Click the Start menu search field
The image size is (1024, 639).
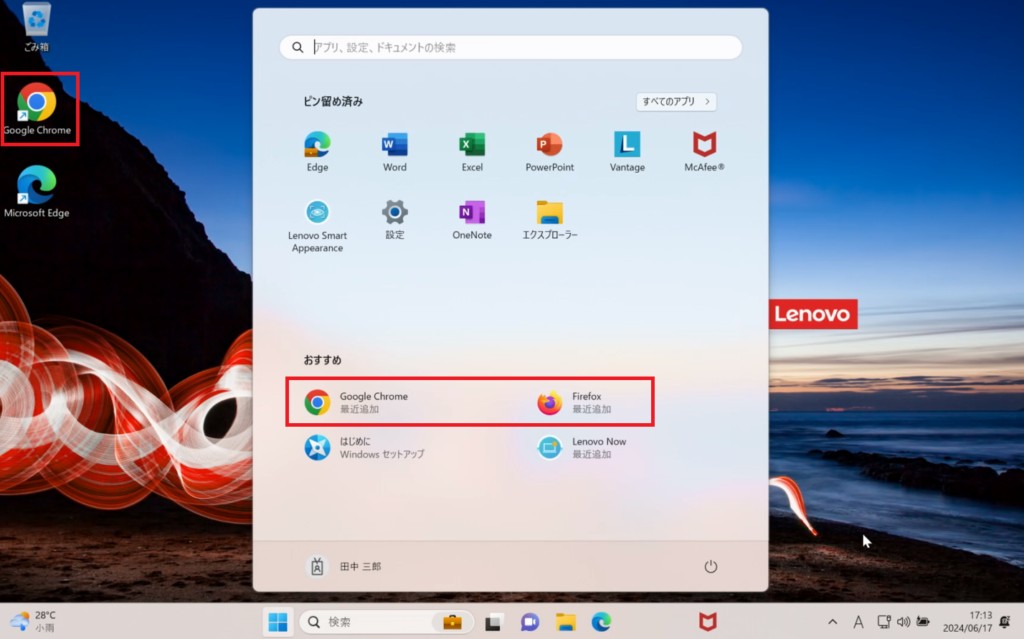(511, 47)
